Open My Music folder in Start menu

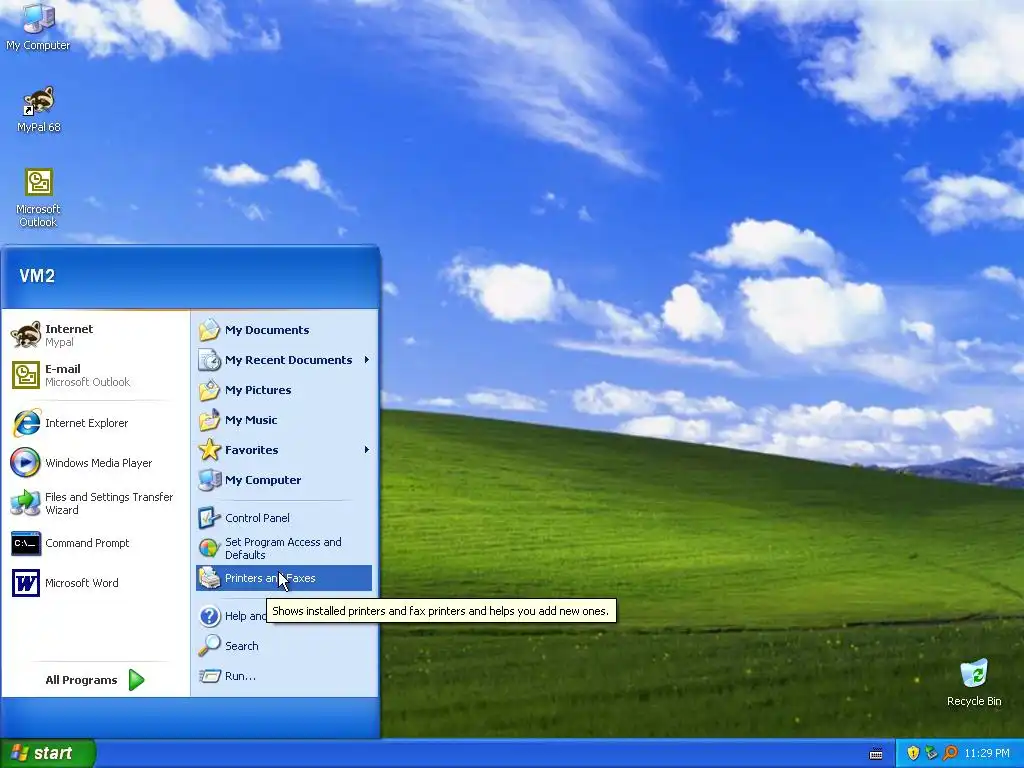[x=283, y=420]
